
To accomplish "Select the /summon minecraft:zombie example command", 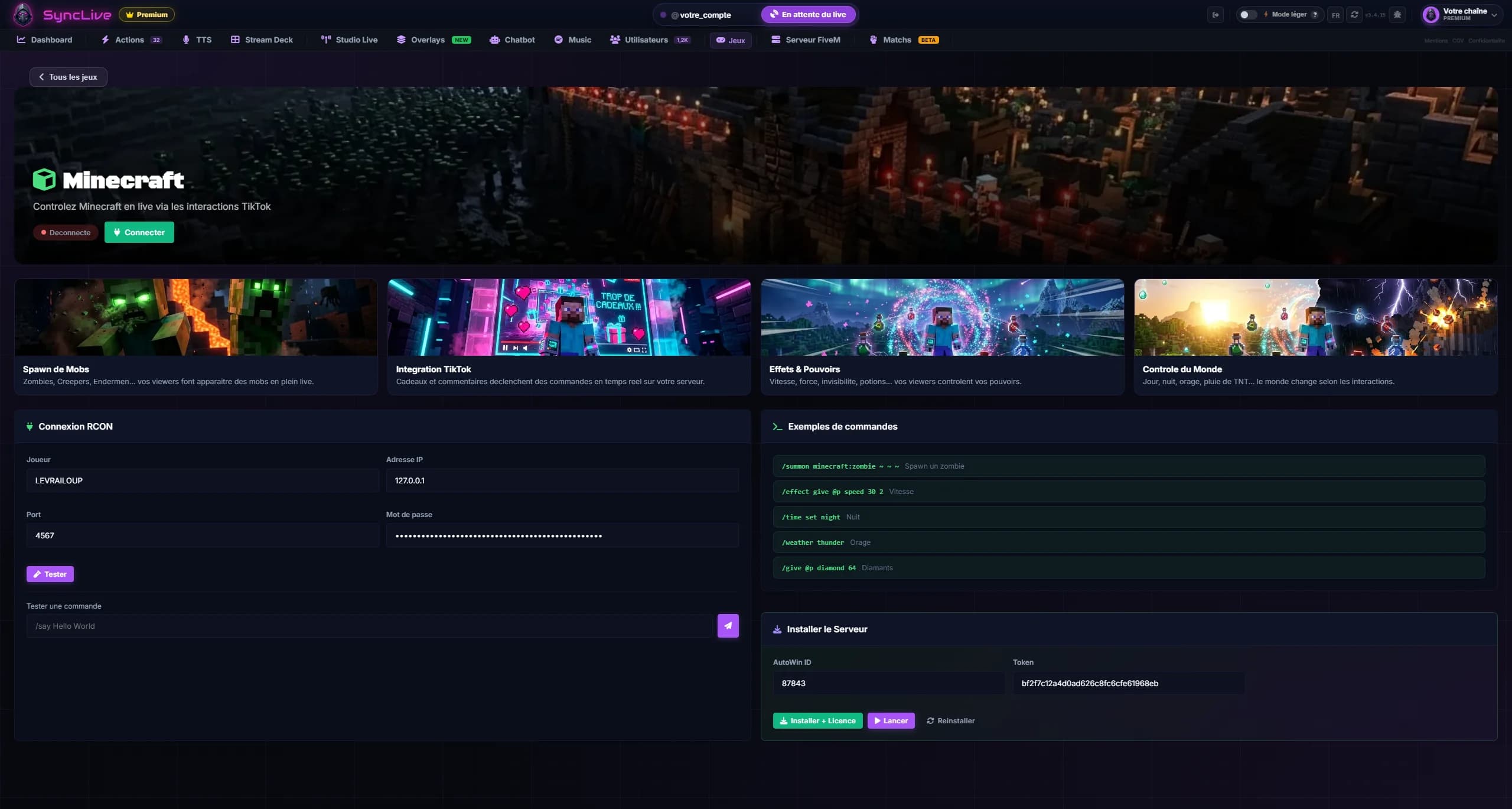I will pos(1129,466).
